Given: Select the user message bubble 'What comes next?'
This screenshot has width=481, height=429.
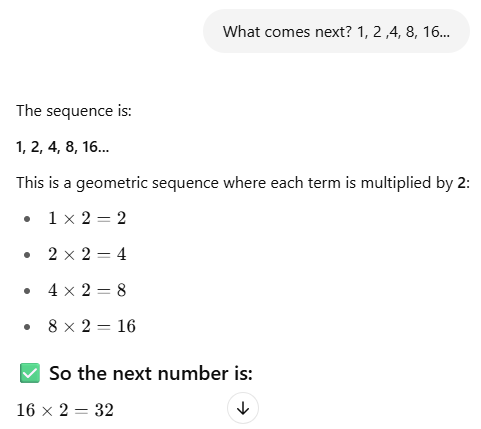Looking at the screenshot, I should [336, 31].
